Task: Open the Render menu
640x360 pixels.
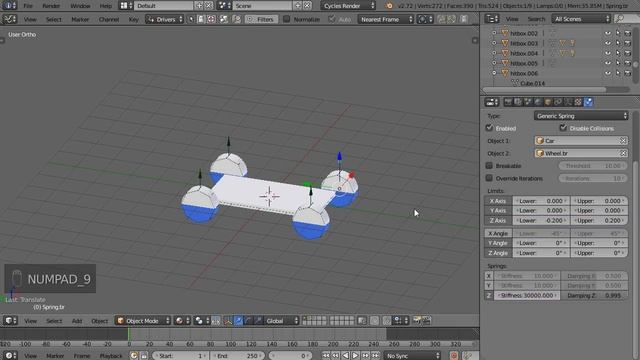Action: [51, 6]
